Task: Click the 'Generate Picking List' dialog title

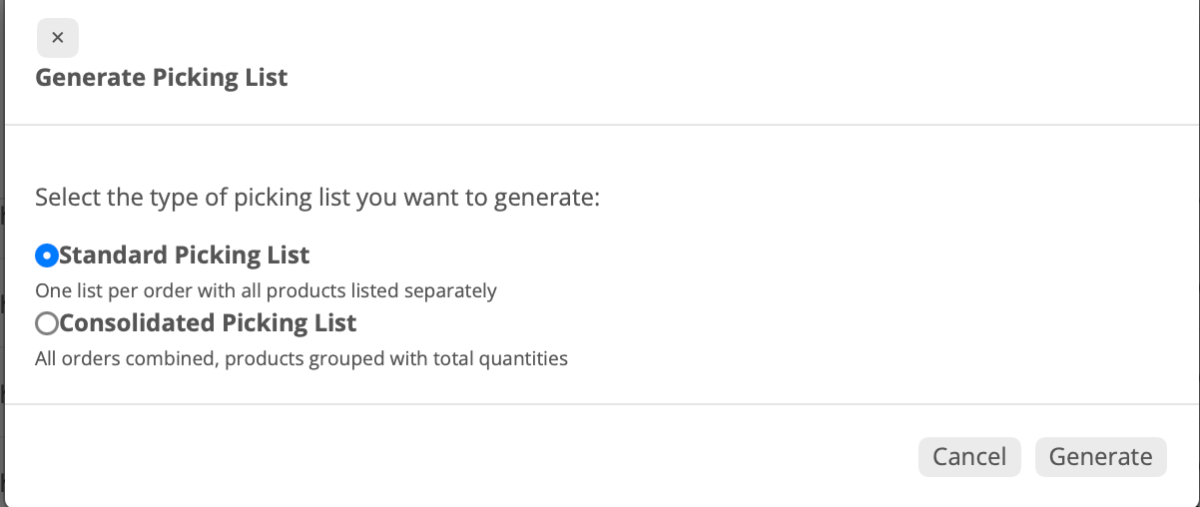Action: point(161,78)
